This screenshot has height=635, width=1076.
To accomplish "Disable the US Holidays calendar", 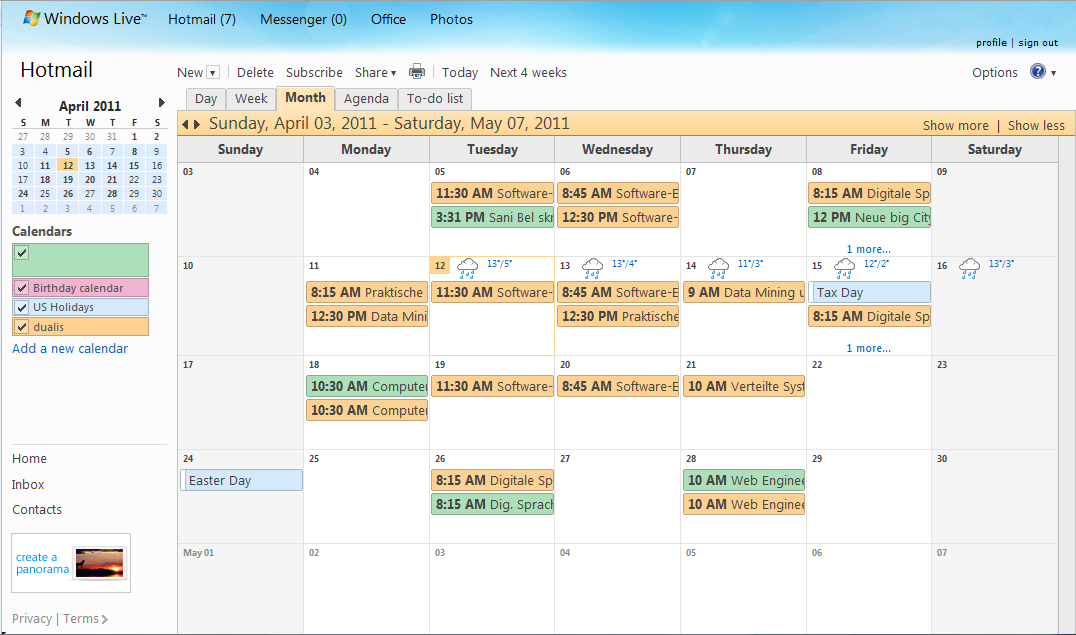I will [x=22, y=307].
